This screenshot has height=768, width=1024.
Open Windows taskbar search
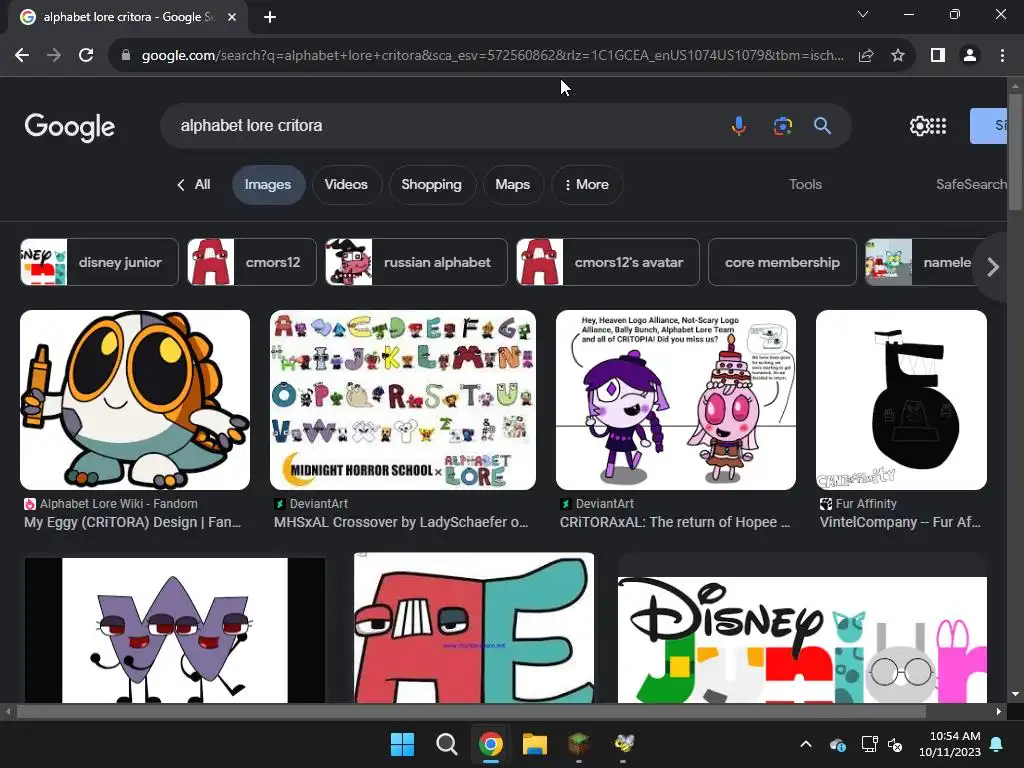coord(447,744)
